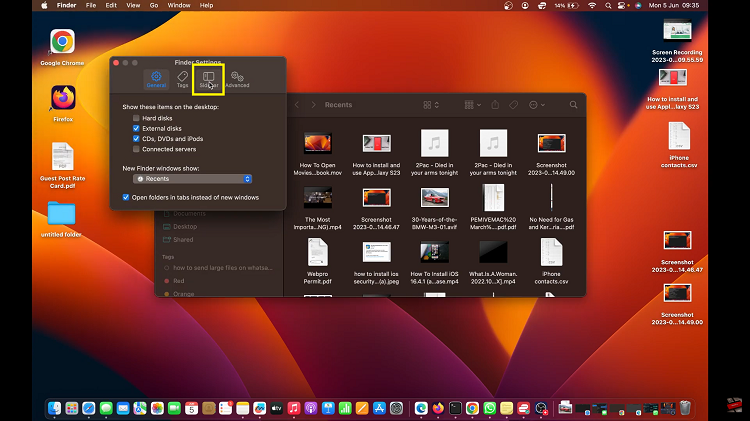
Task: Open the Advanced tab in Finder Settings
Action: (x=237, y=79)
